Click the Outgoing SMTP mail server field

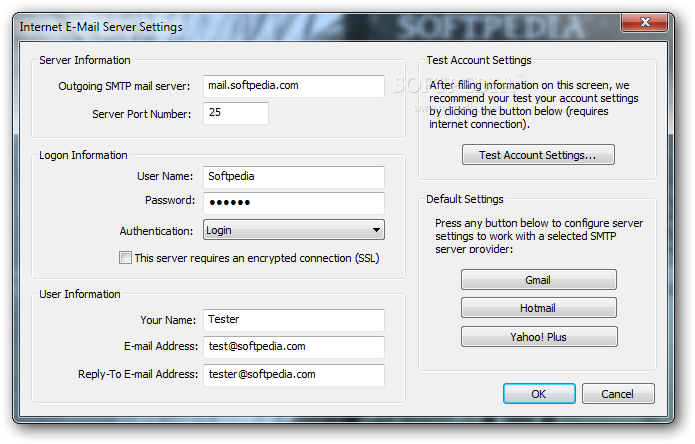coord(293,86)
